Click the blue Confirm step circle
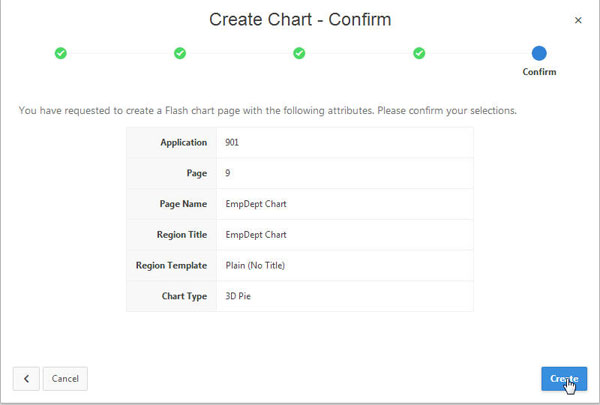 click(539, 53)
